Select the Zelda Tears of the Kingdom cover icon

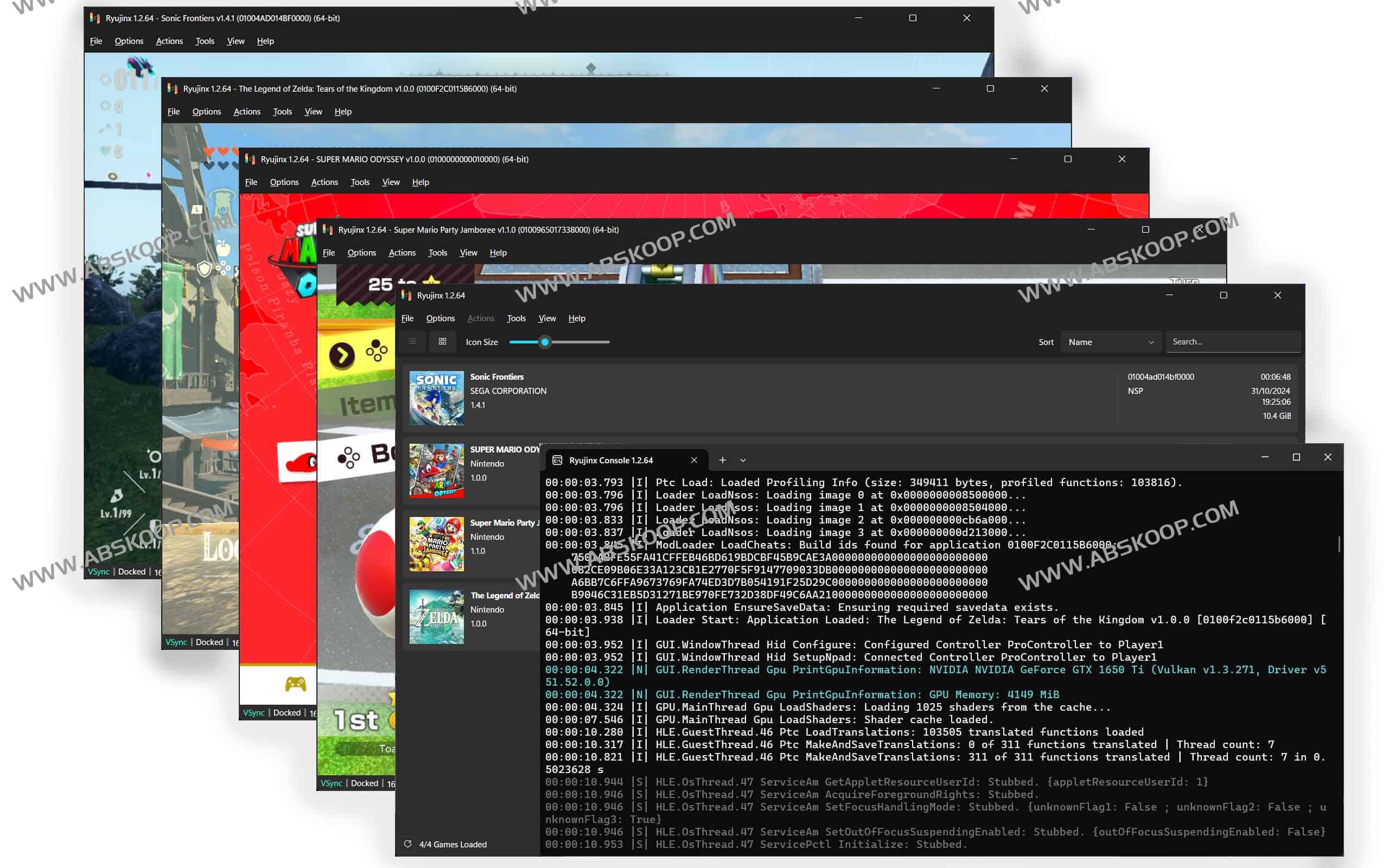pos(436,617)
